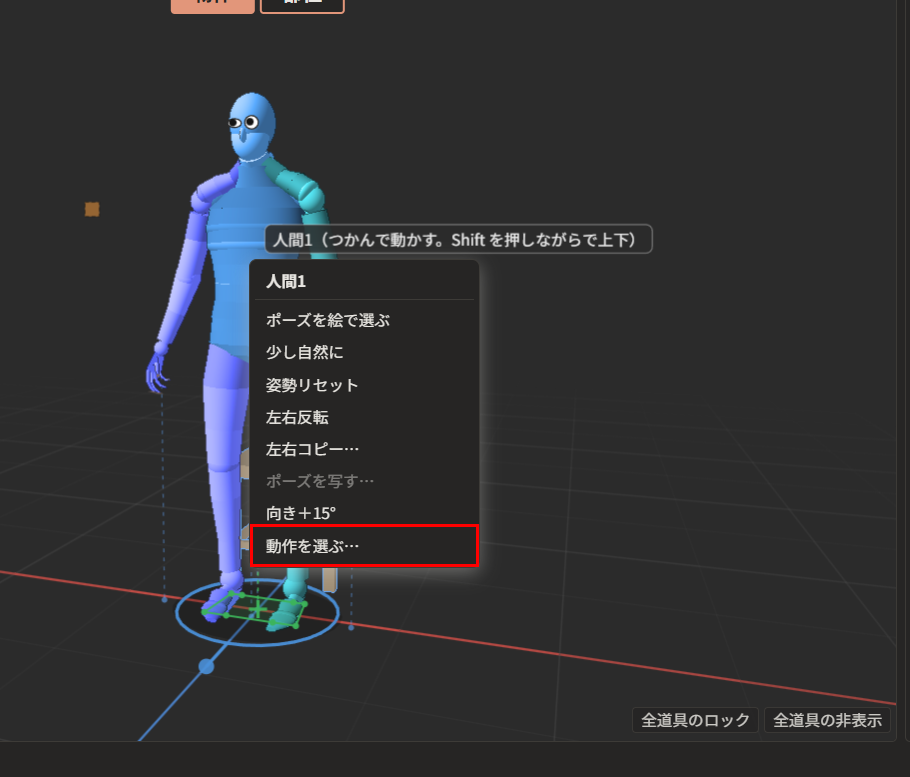Click 姿勢リセット in the context menu
The image size is (910, 777).
[364, 385]
